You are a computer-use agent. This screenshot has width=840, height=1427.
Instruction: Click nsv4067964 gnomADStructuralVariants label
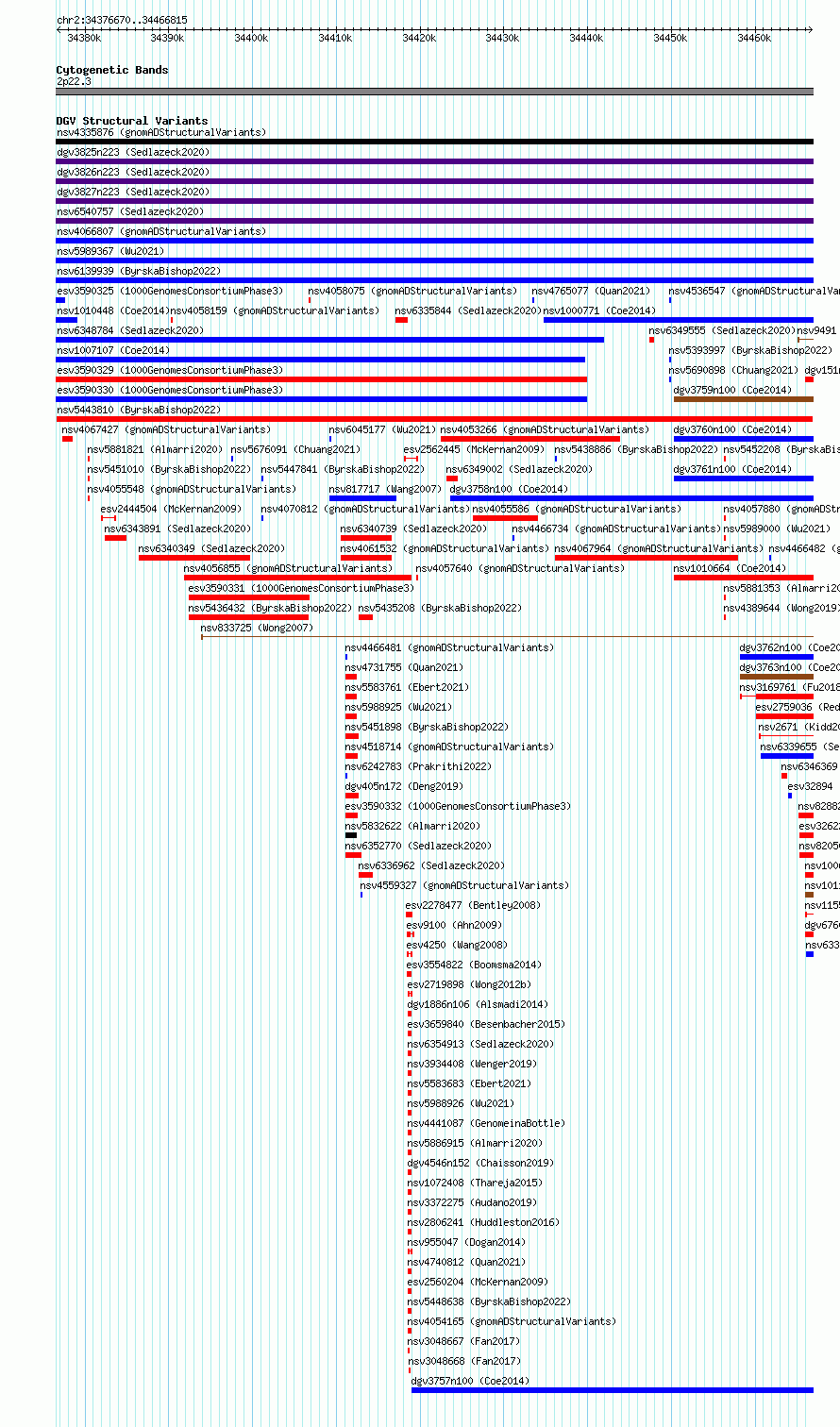click(x=660, y=548)
